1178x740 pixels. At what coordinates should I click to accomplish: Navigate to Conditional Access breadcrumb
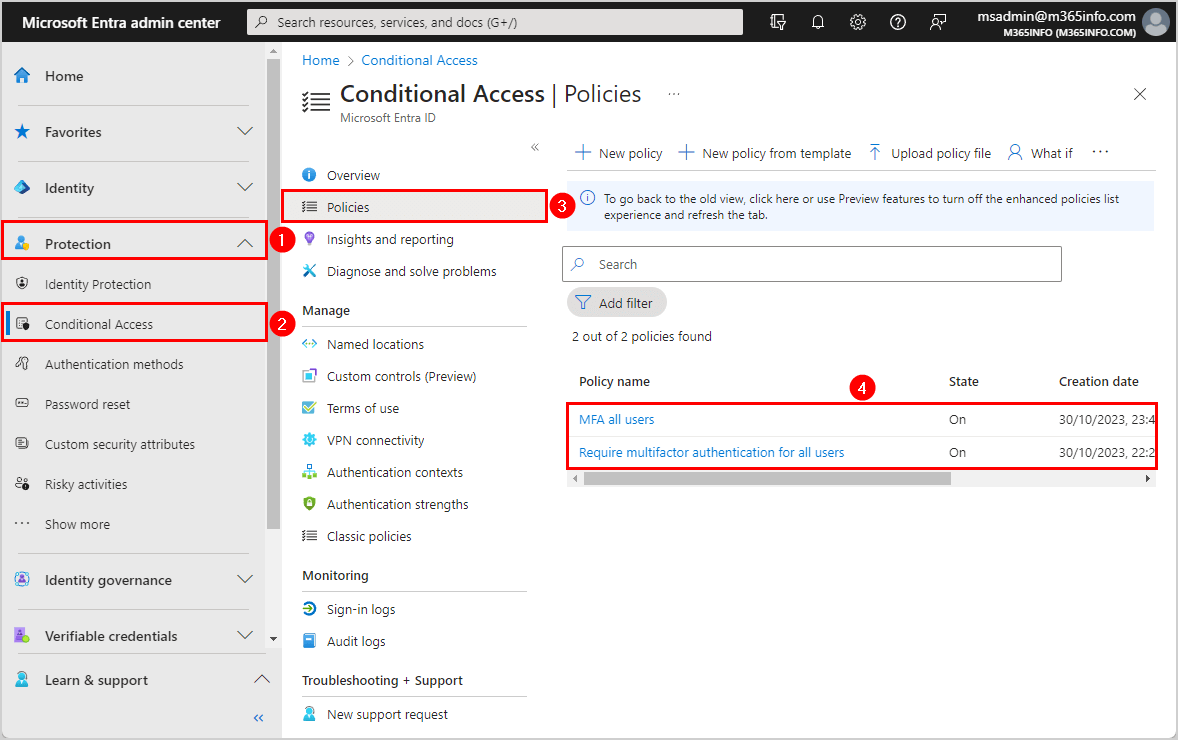pyautogui.click(x=419, y=60)
